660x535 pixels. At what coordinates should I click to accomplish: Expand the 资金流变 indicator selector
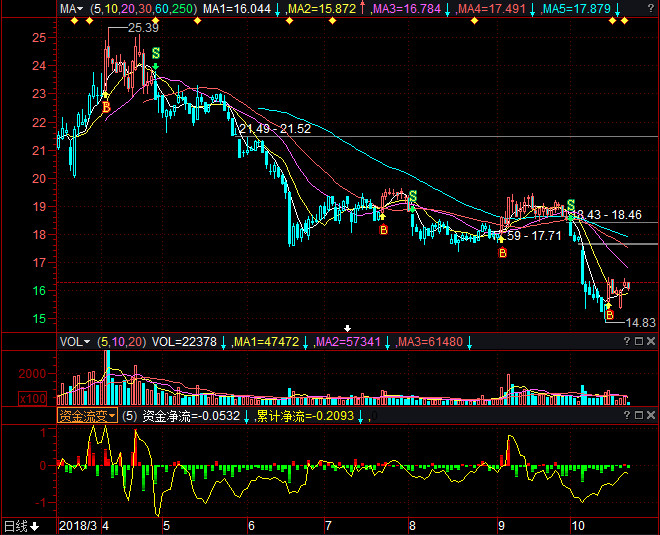[87, 415]
